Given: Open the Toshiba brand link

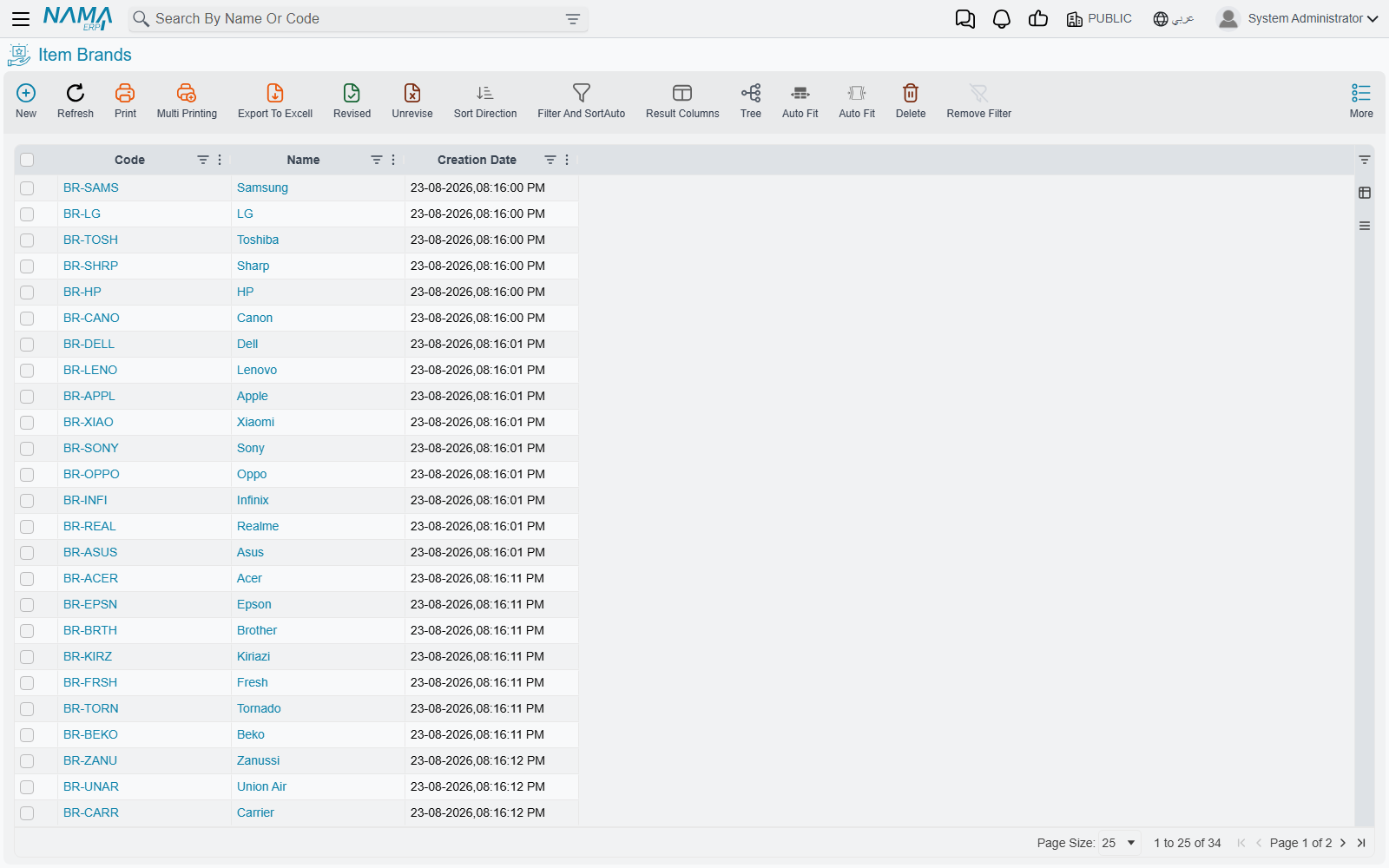Looking at the screenshot, I should click(x=258, y=240).
